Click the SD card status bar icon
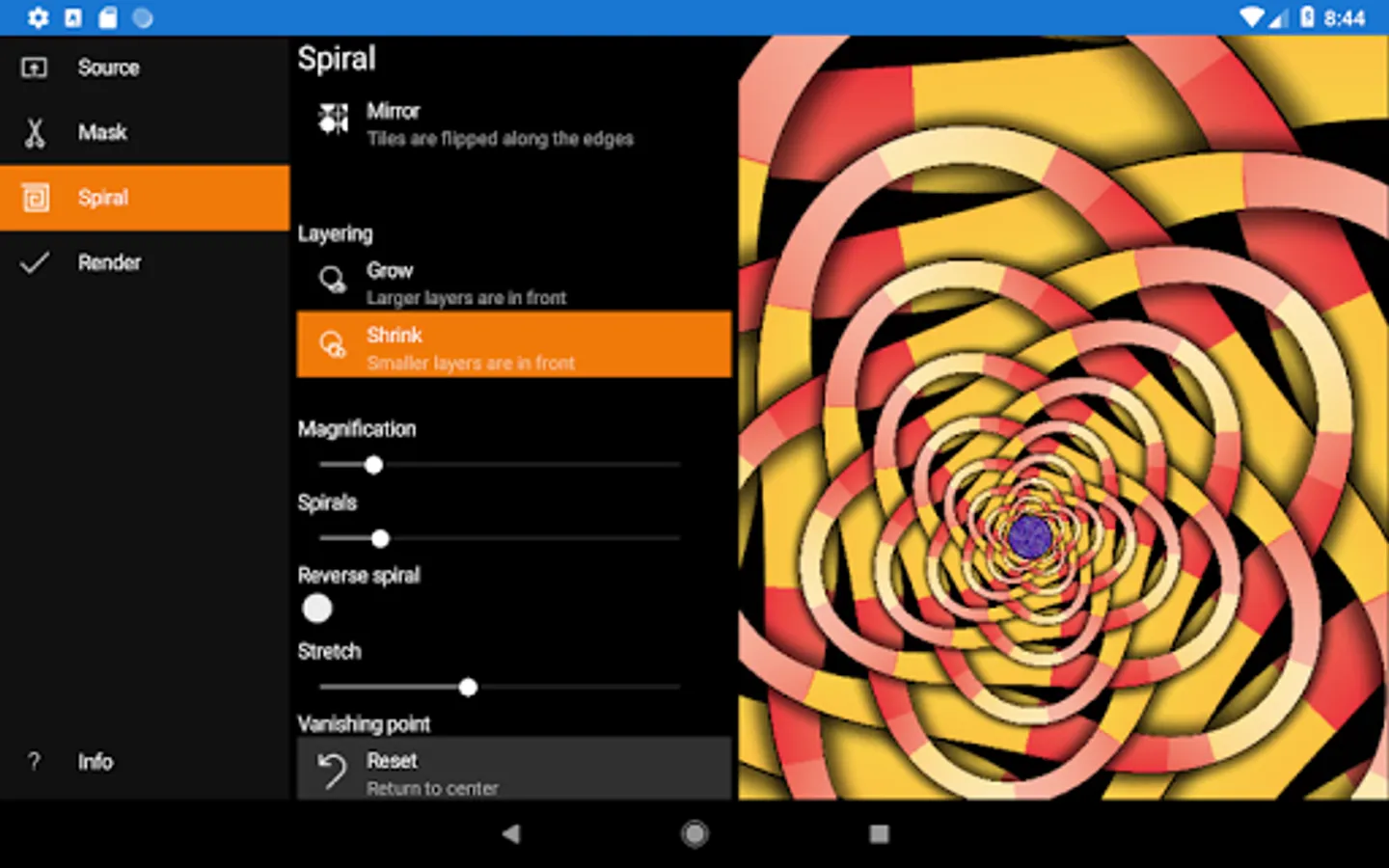 (108, 17)
